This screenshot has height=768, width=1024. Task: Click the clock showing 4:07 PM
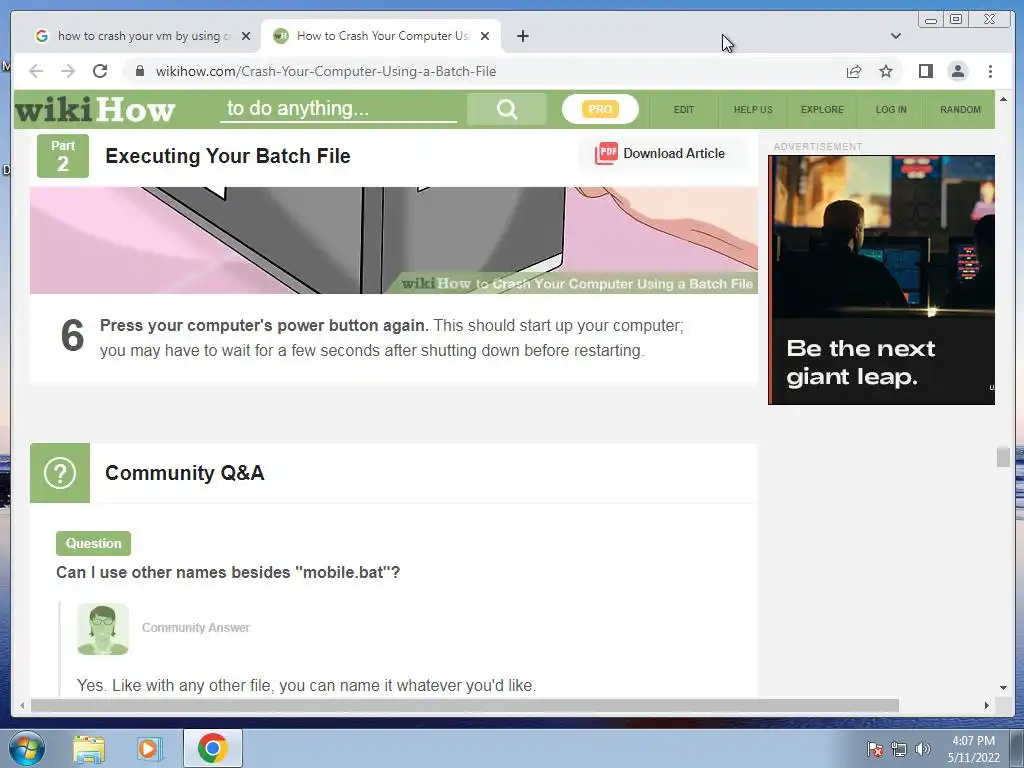pyautogui.click(x=974, y=749)
